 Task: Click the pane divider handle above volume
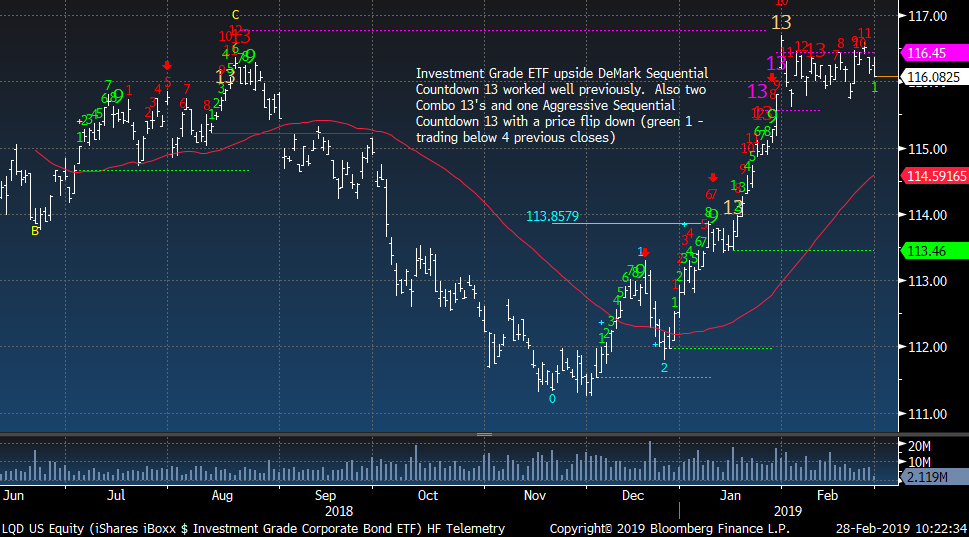coord(484,435)
